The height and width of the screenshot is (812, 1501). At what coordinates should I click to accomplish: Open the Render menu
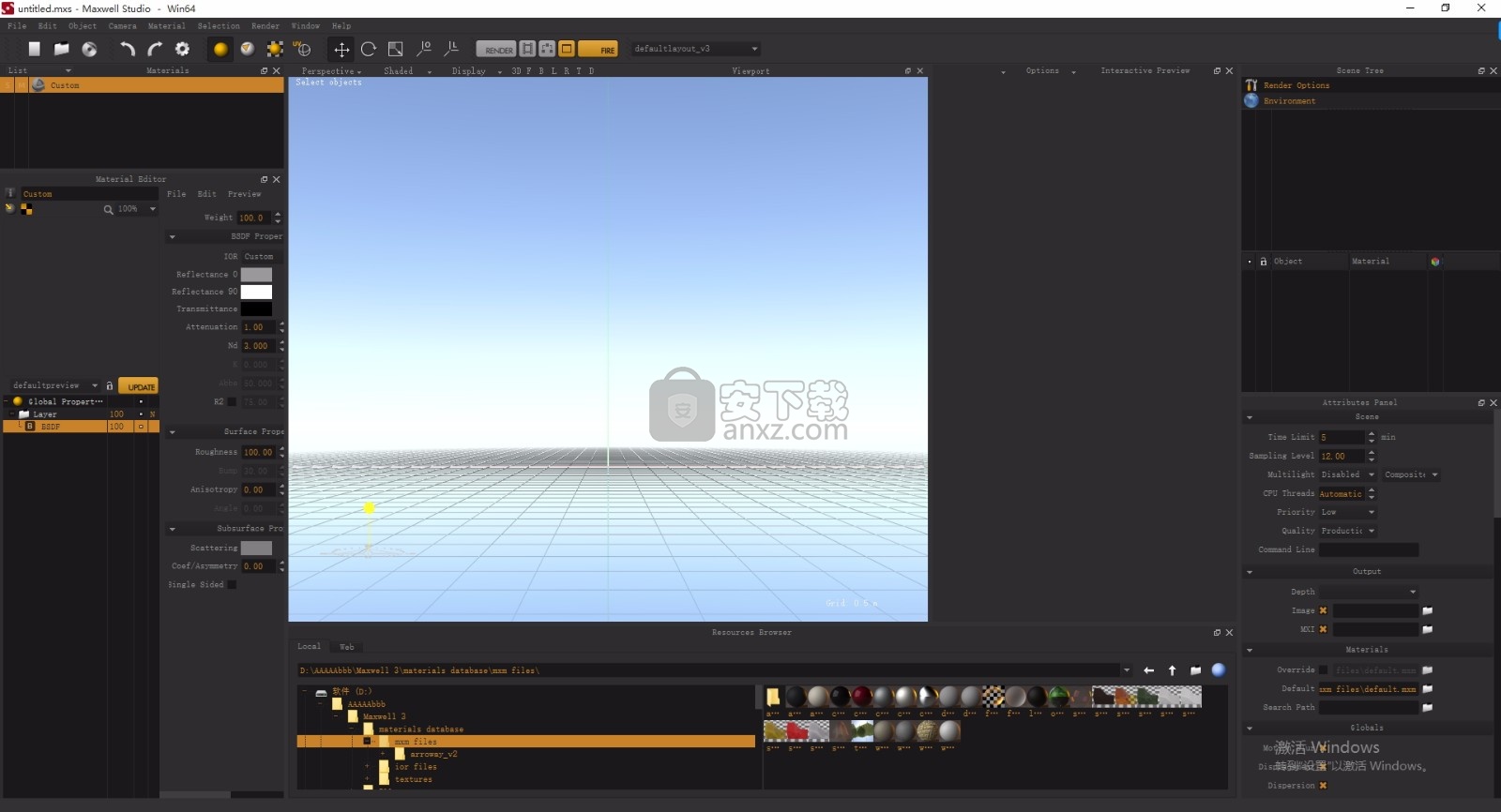click(265, 26)
